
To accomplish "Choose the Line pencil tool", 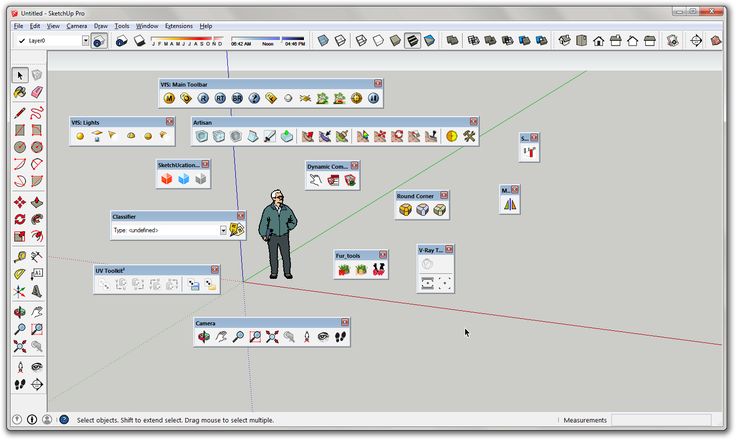I will pyautogui.click(x=20, y=113).
